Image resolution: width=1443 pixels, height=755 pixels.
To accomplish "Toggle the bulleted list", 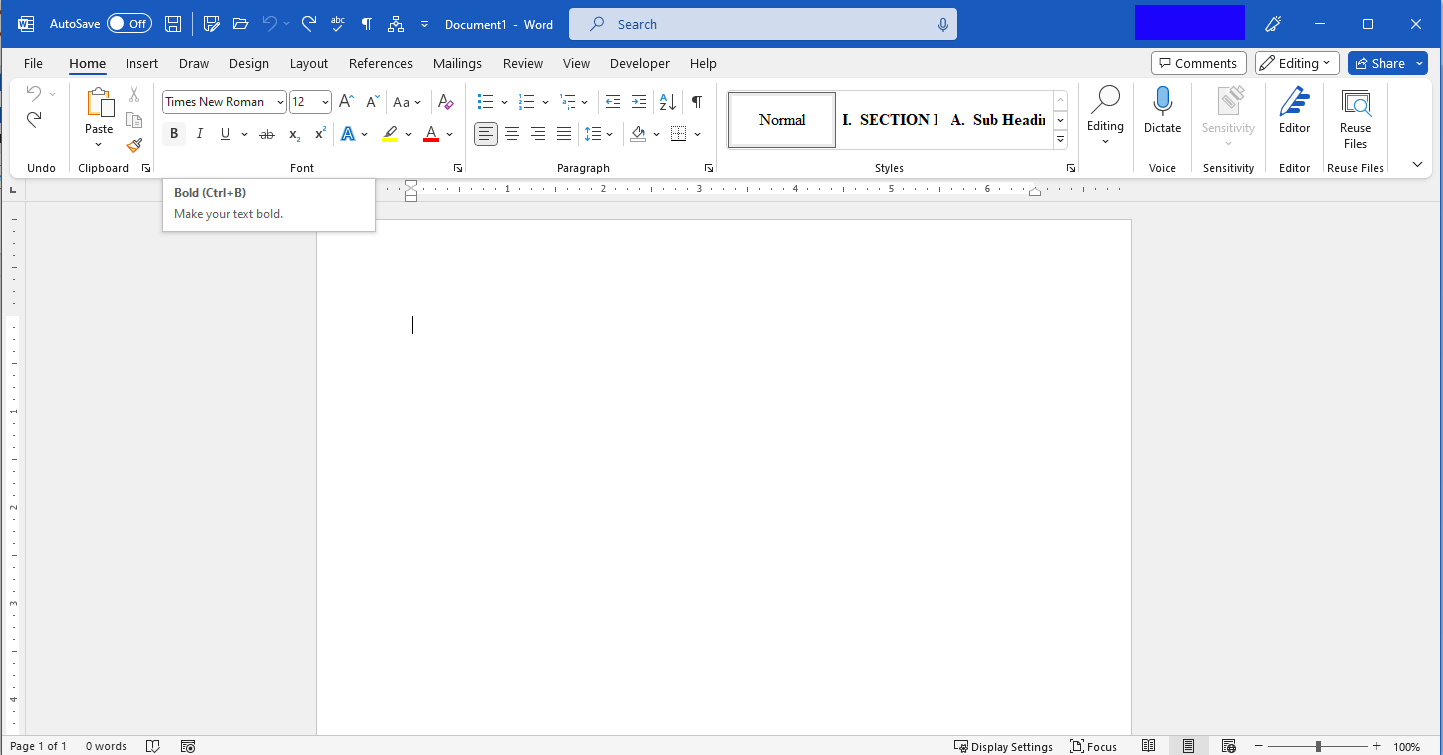I will coord(486,101).
